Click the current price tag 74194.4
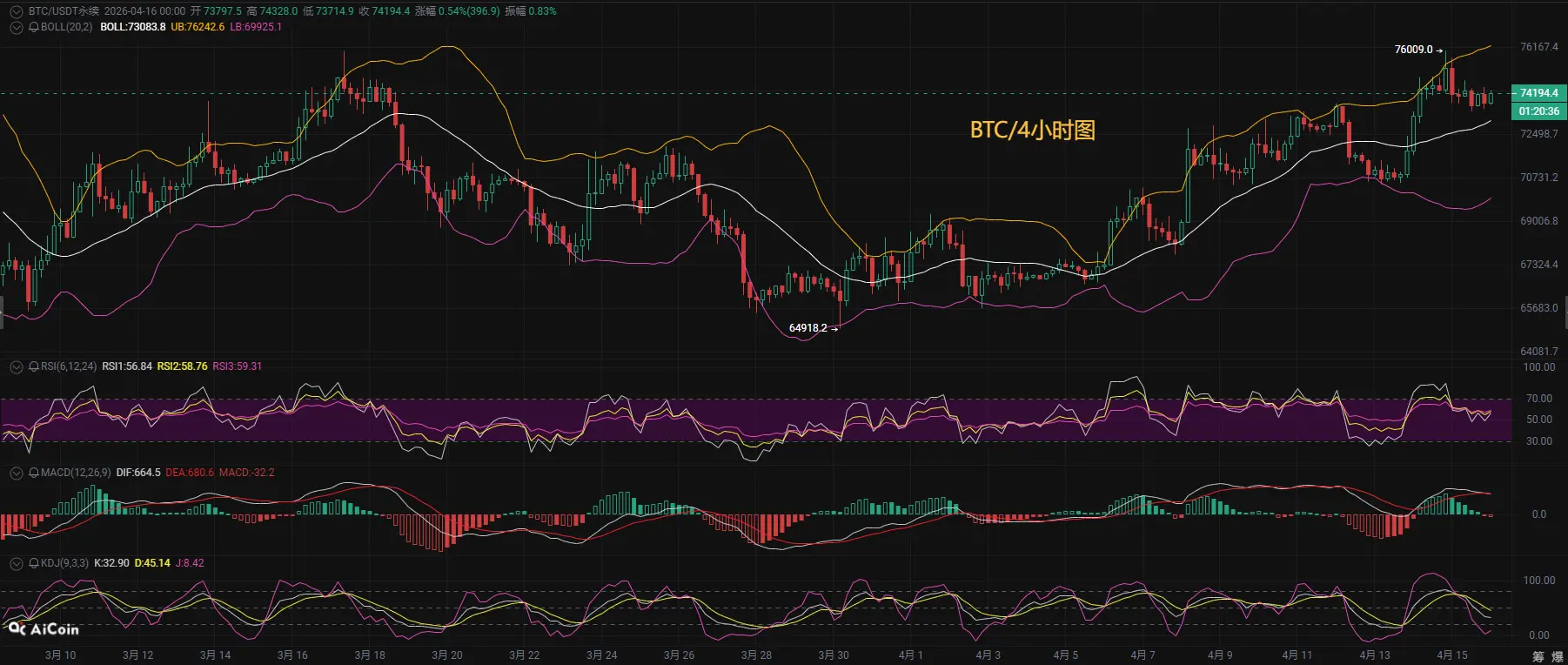Viewport: 1568px width, 665px height. coord(1538,93)
